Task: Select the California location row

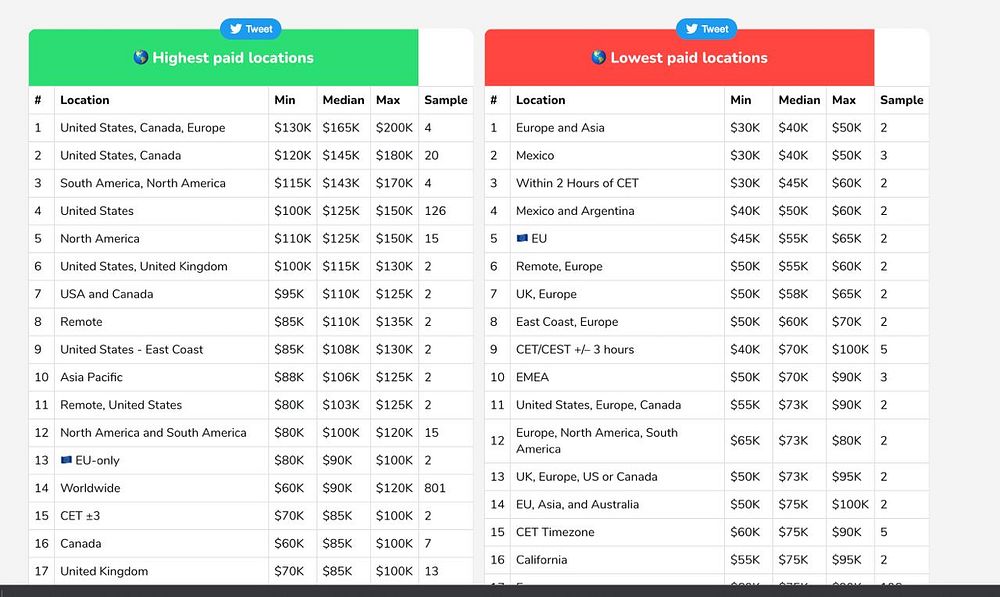Action: pos(707,560)
